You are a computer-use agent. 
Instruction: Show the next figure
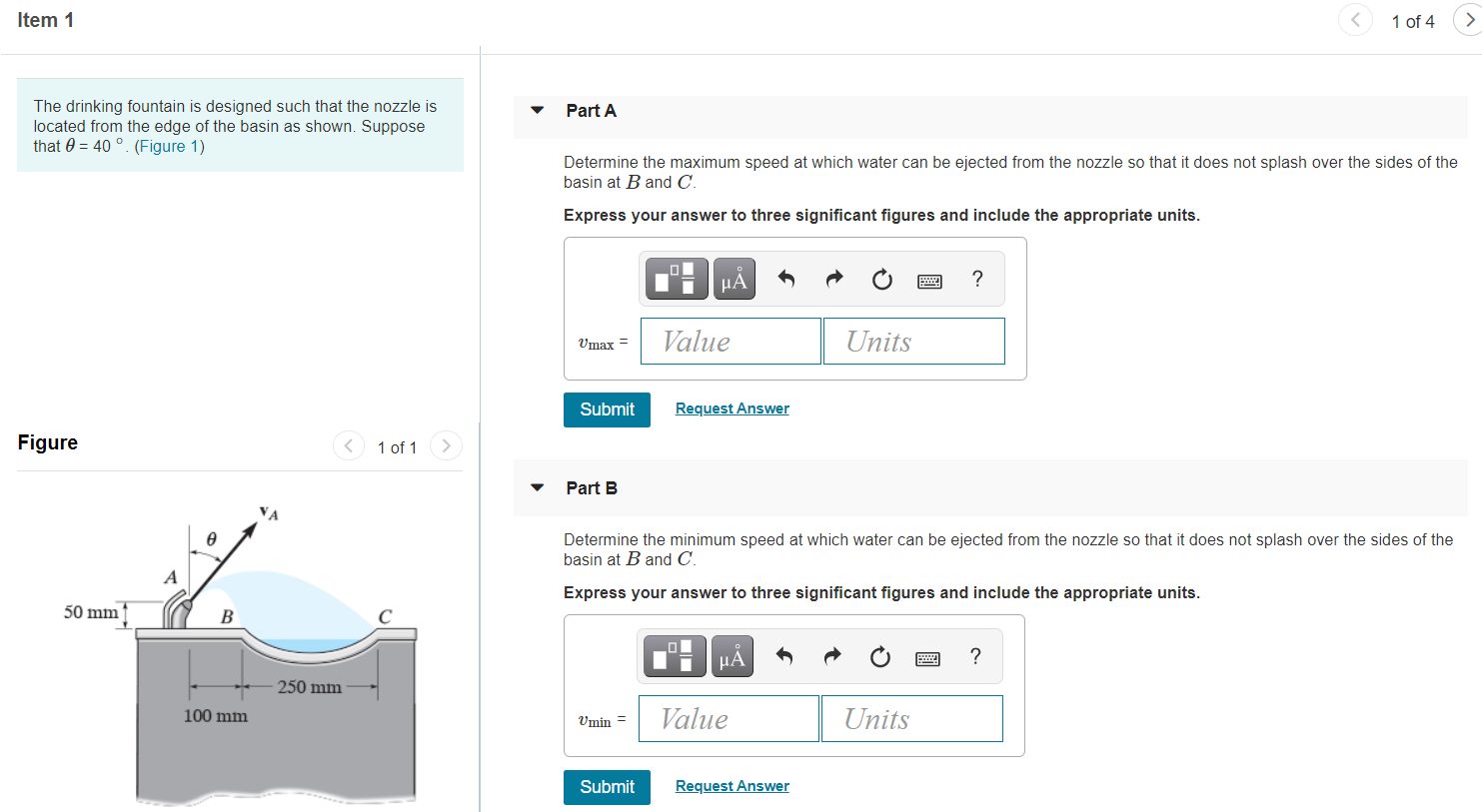446,445
